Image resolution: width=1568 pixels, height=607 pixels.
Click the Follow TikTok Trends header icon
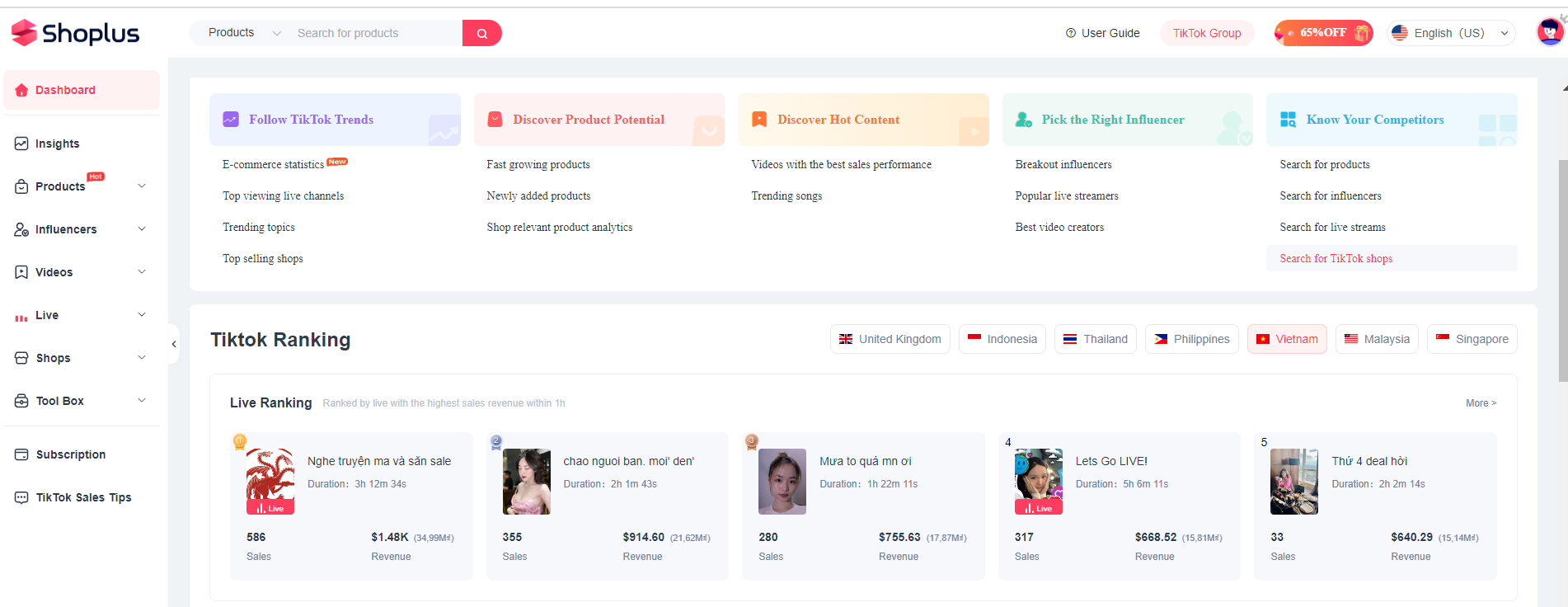[231, 120]
